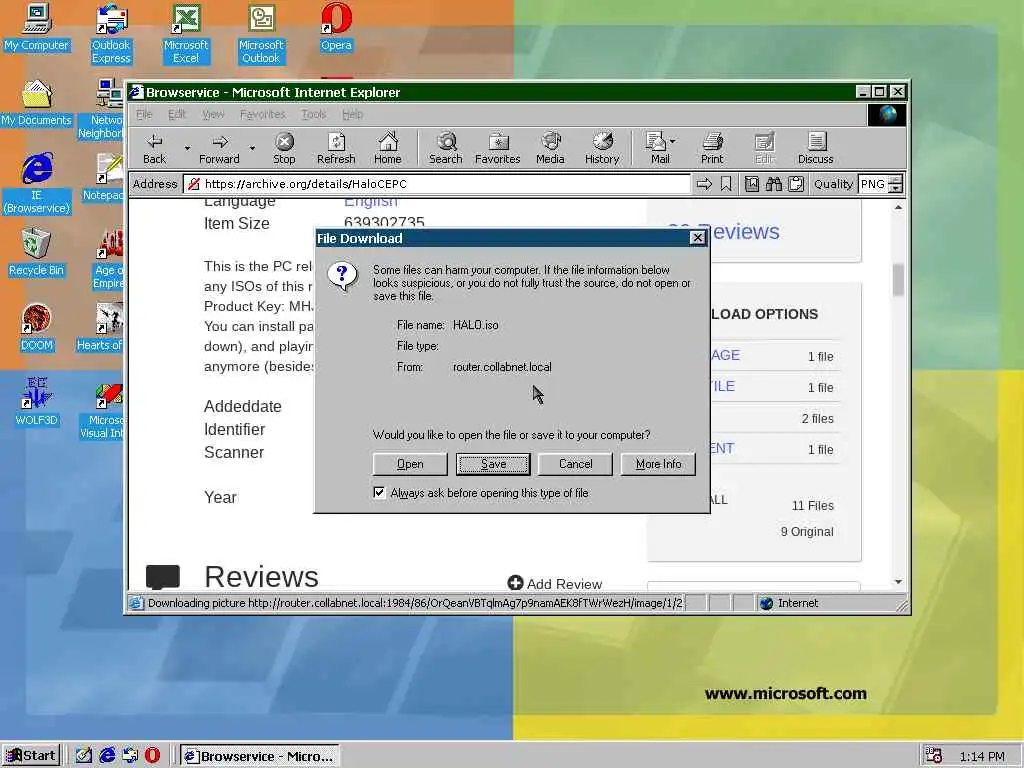This screenshot has width=1024, height=768.
Task: Click the Add Review link
Action: click(554, 583)
